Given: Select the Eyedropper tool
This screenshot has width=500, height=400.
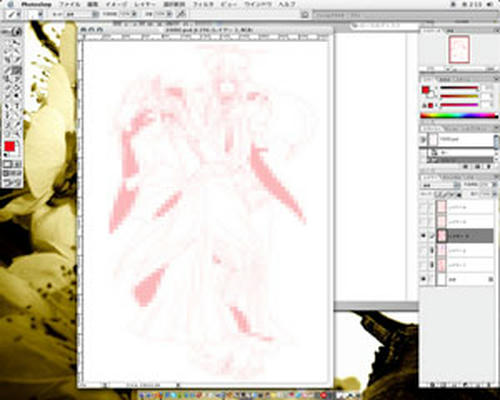Looking at the screenshot, I should (17, 125).
